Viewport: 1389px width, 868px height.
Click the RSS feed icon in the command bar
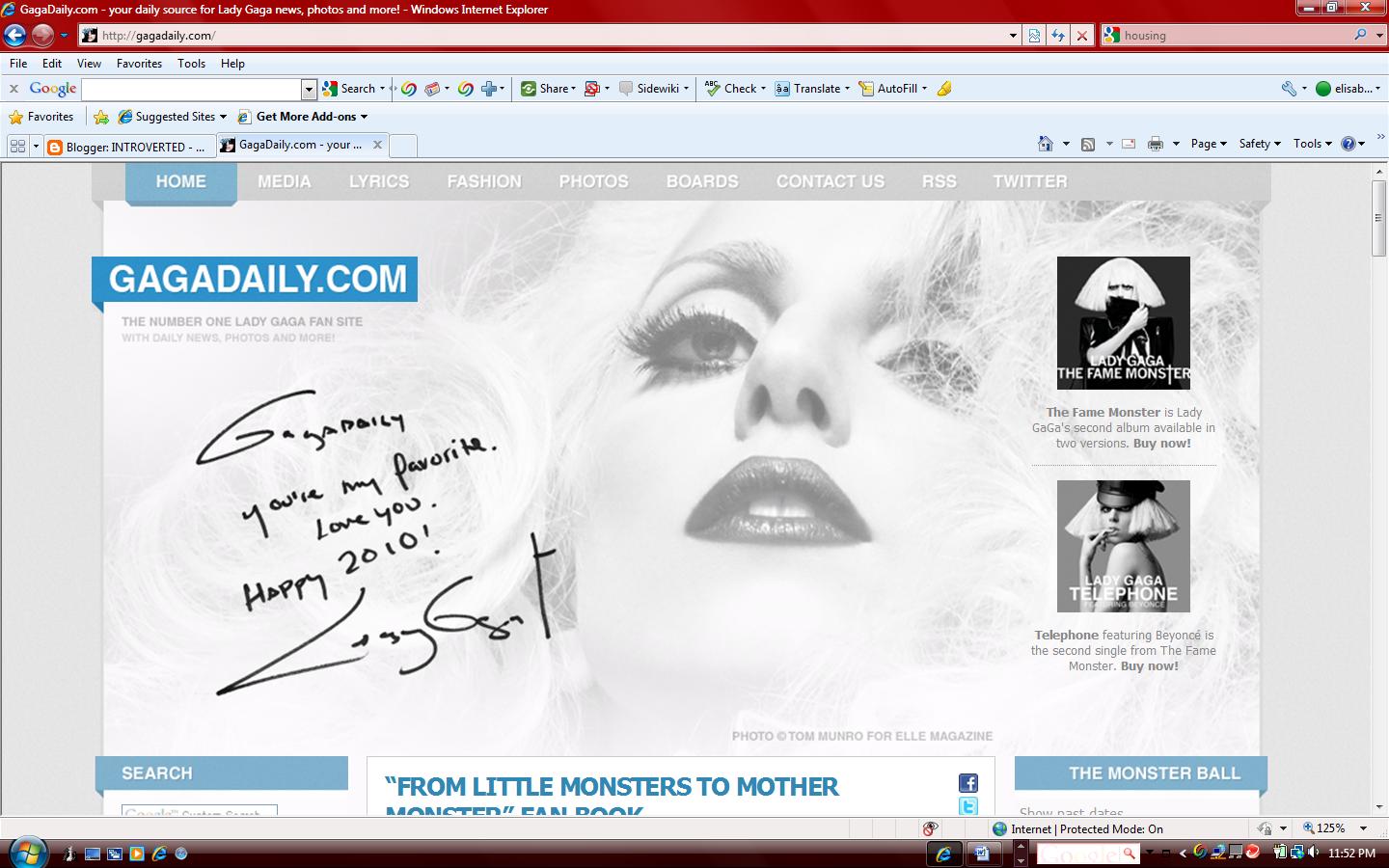[1086, 143]
